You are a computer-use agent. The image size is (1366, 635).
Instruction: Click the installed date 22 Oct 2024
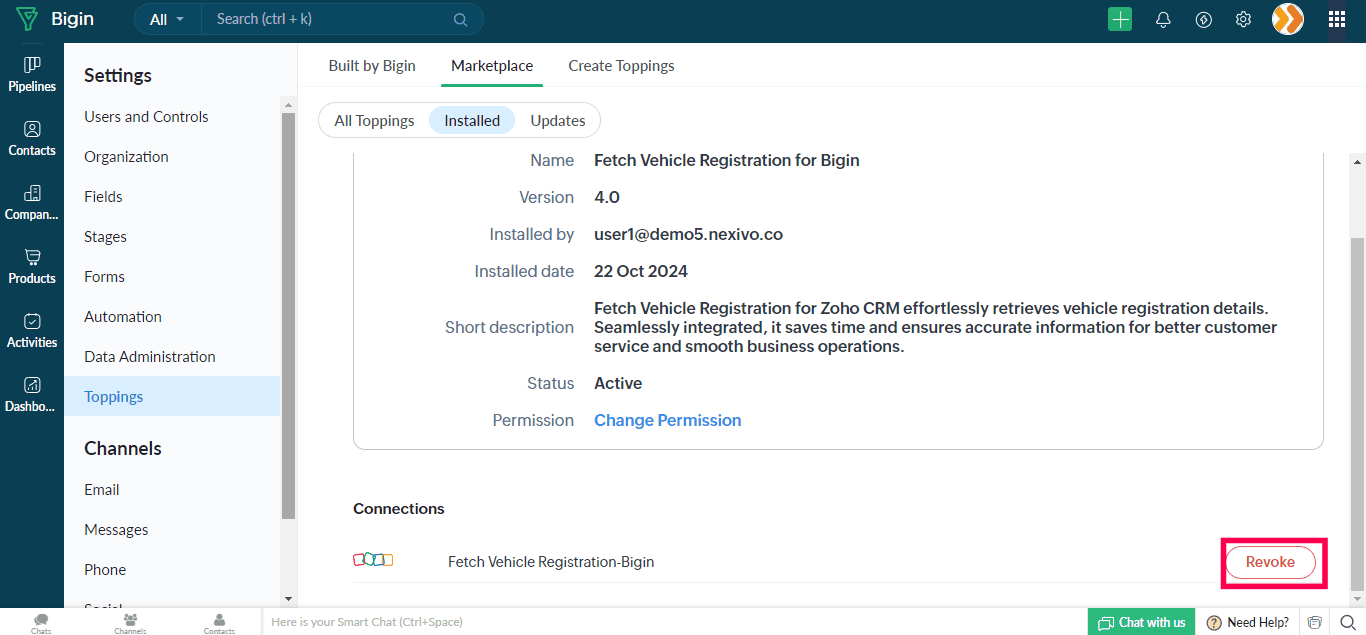[x=641, y=271]
